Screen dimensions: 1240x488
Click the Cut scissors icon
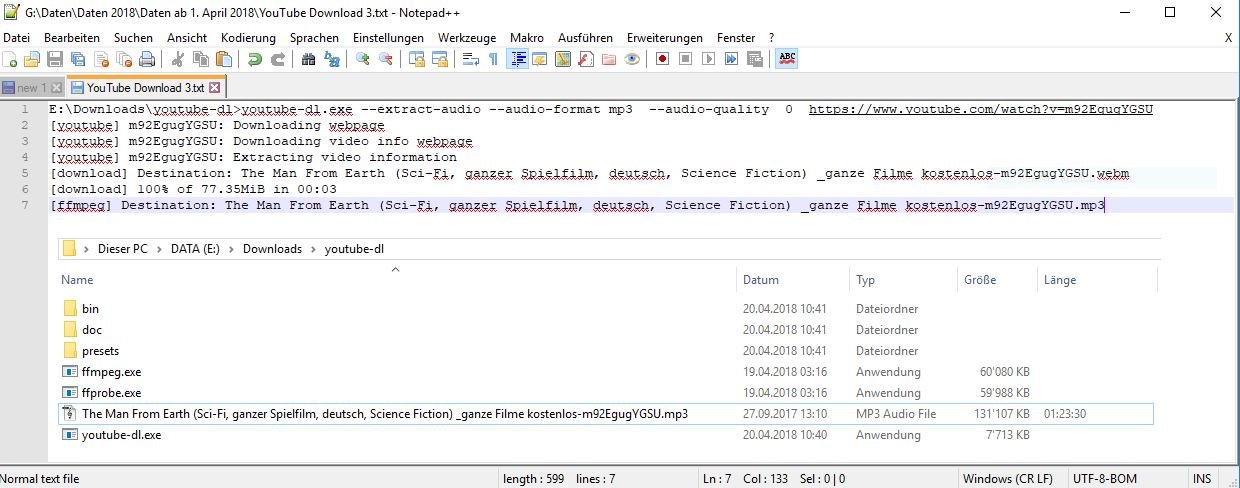[177, 60]
